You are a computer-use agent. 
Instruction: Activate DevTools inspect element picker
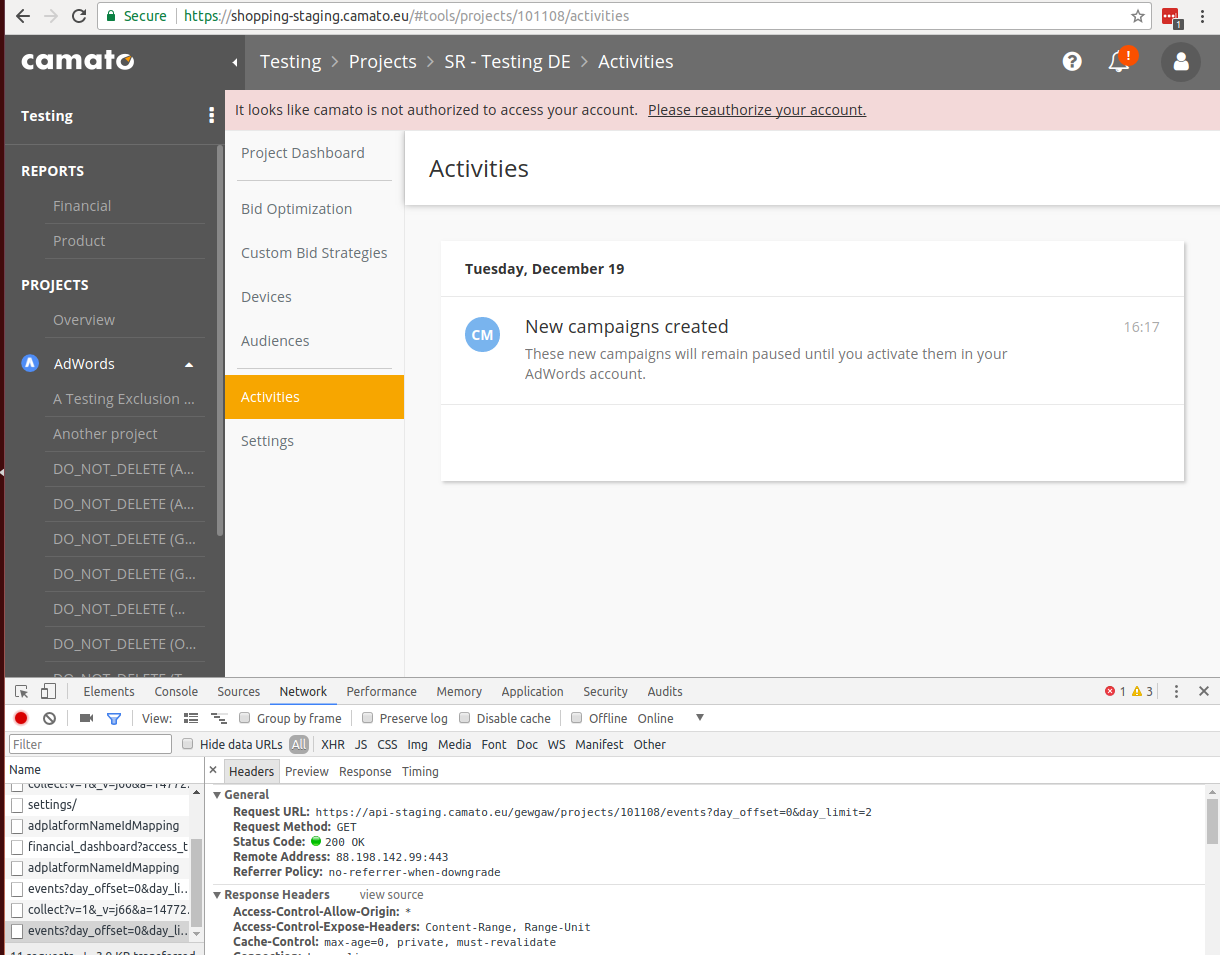click(x=21, y=691)
